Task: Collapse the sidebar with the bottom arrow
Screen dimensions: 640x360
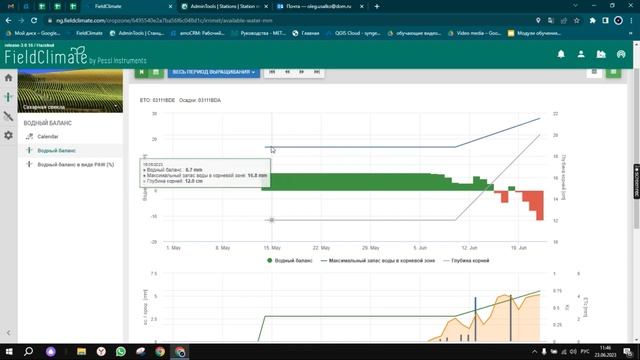Action: pyautogui.click(x=9, y=333)
